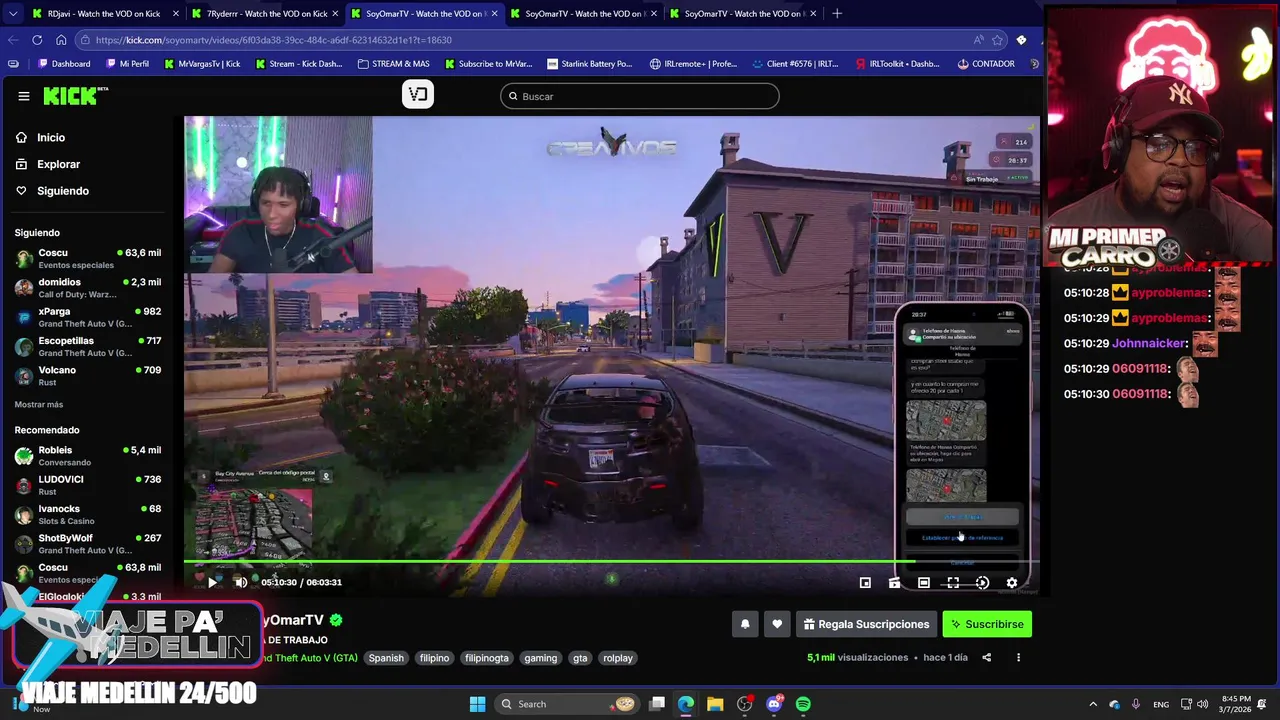1280x720 pixels.
Task: Open ShotByWolf recommended channel
Action: tap(88, 543)
